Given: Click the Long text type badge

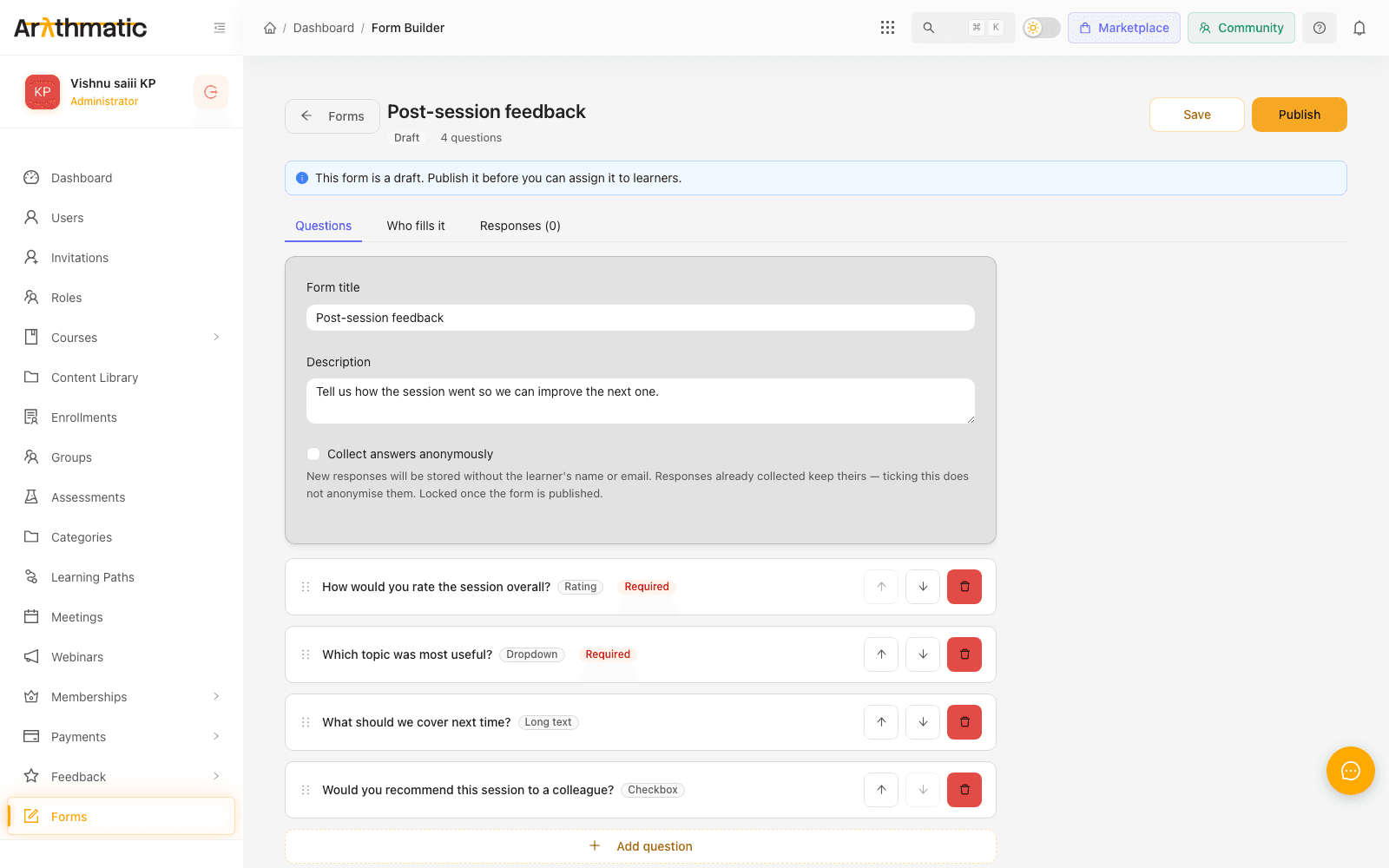Looking at the screenshot, I should pyautogui.click(x=548, y=722).
